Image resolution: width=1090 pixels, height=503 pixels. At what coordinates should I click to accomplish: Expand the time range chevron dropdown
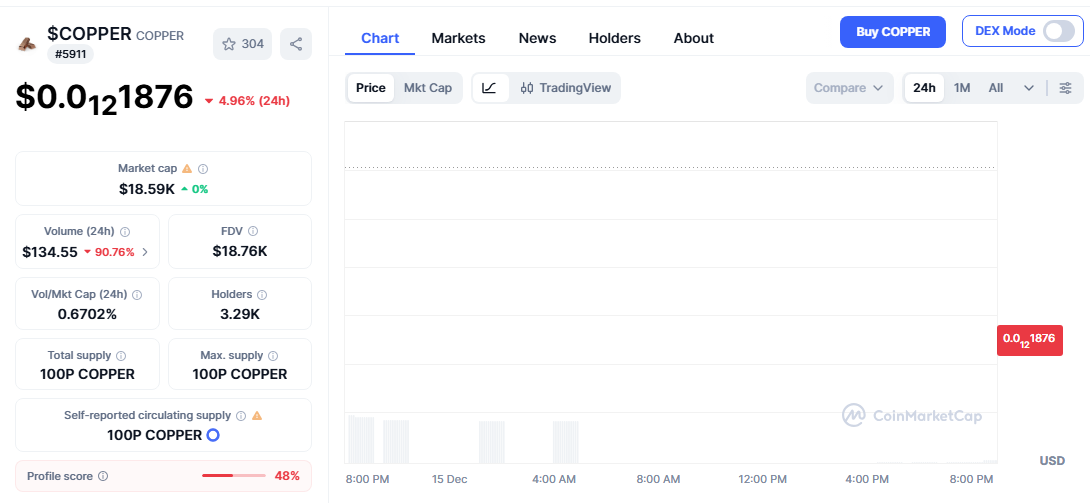tap(1029, 88)
